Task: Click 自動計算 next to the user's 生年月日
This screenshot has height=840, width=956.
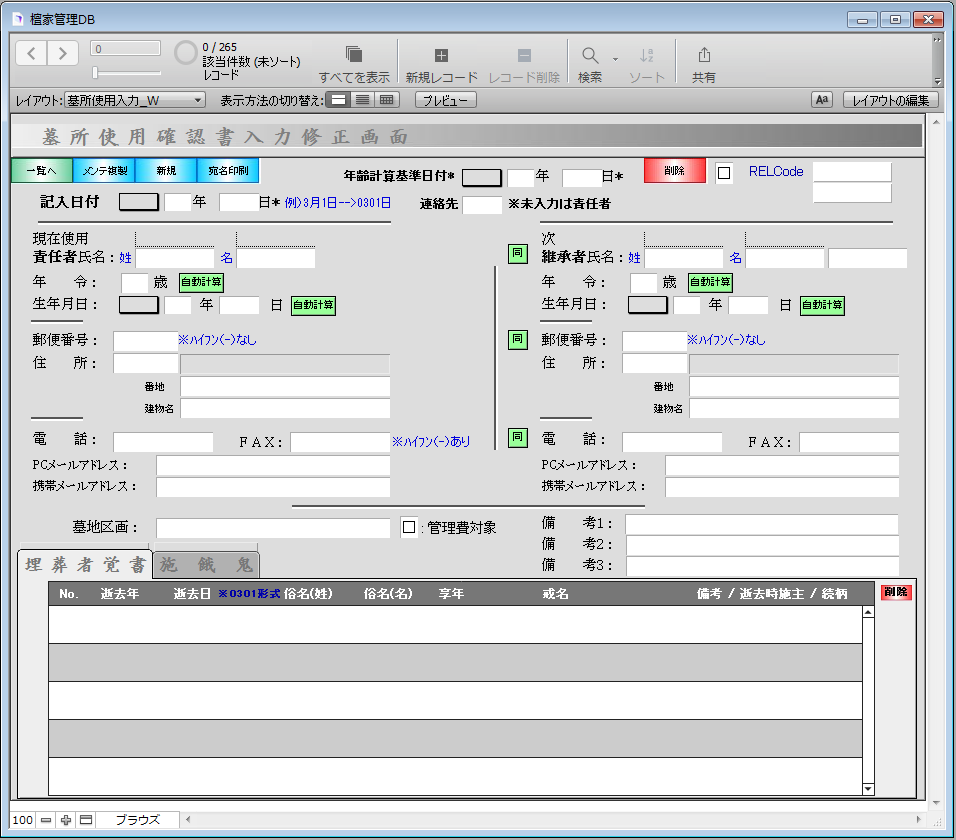Action: pyautogui.click(x=313, y=305)
